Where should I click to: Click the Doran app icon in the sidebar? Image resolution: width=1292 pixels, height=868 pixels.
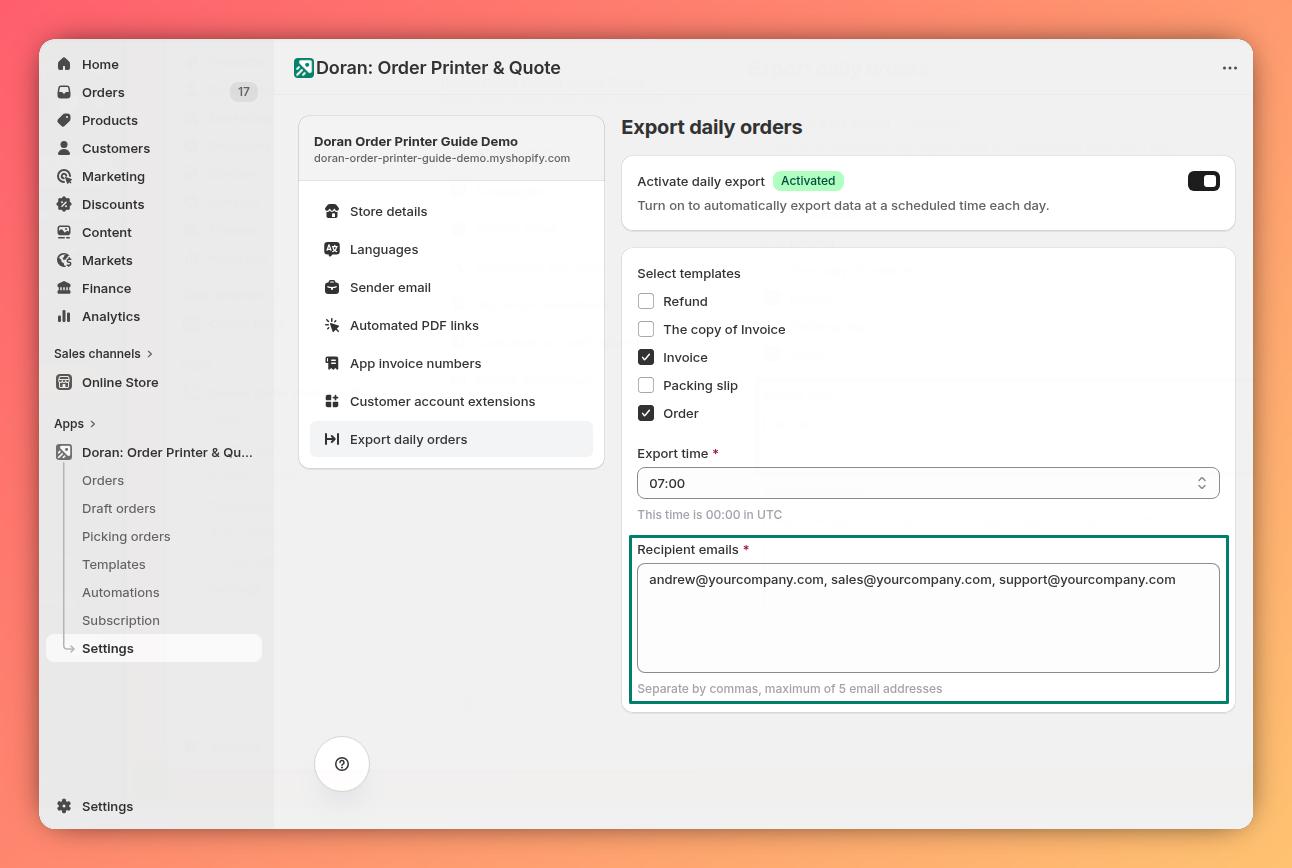click(x=64, y=452)
